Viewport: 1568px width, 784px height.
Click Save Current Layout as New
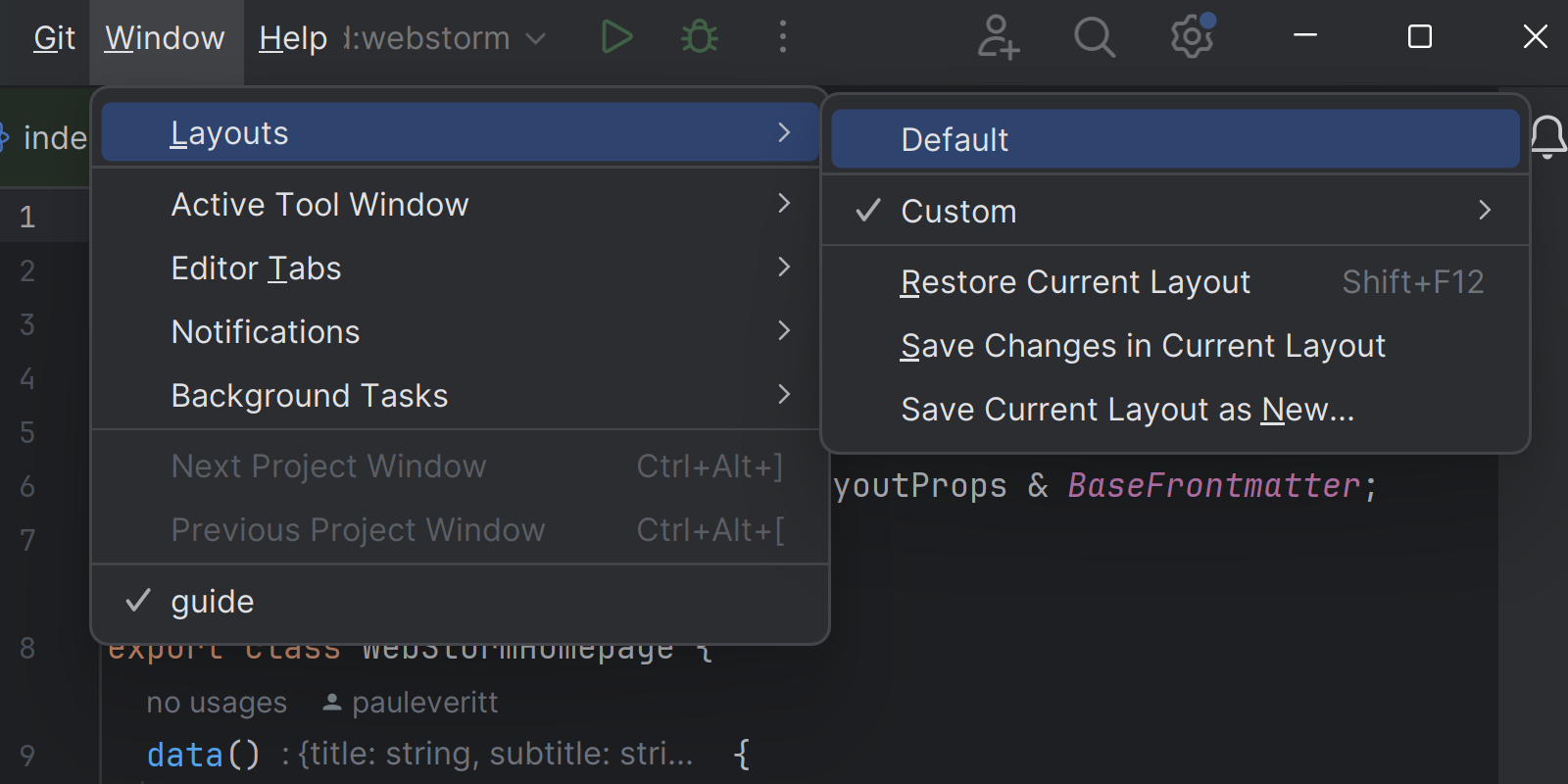[x=1127, y=409]
